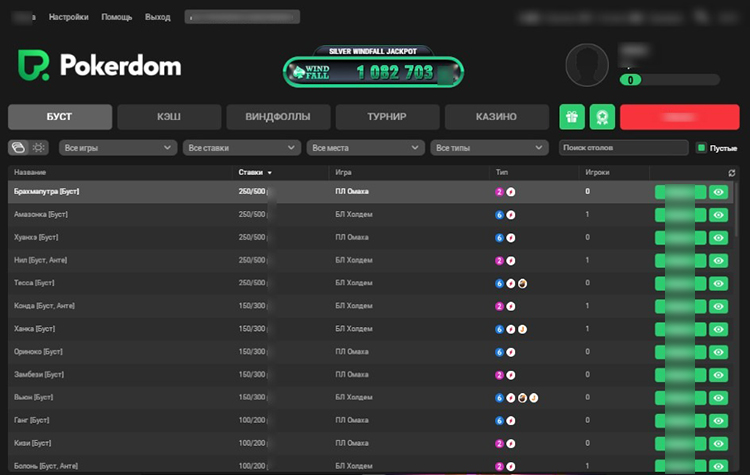Click the green gift box icon
This screenshot has width=750, height=475.
click(572, 117)
